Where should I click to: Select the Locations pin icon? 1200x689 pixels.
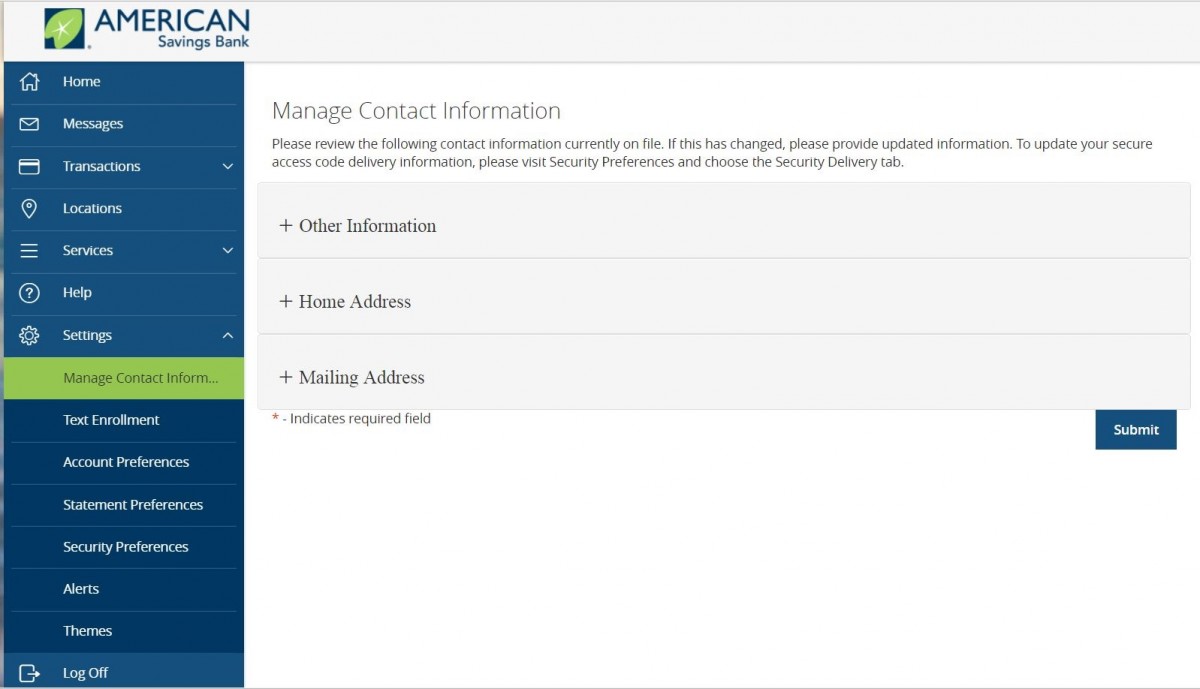[x=30, y=208]
